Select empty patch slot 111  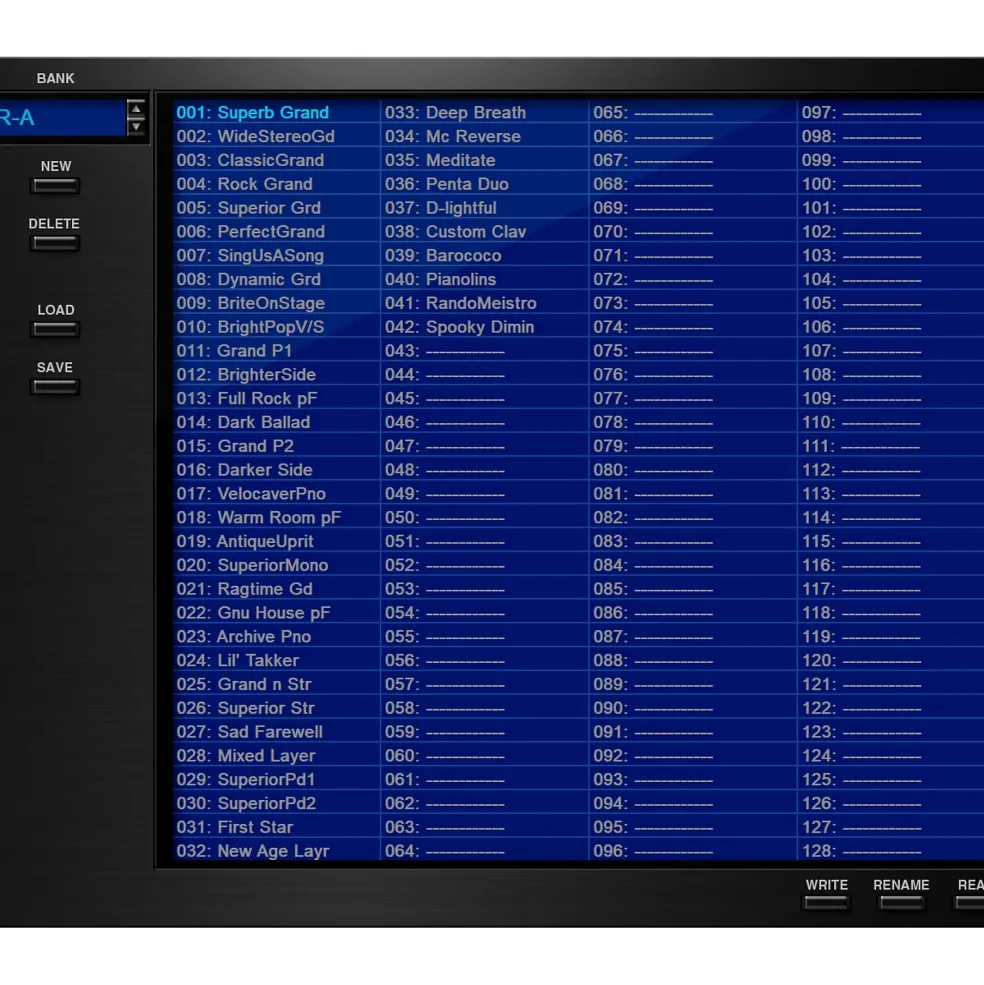pos(891,446)
